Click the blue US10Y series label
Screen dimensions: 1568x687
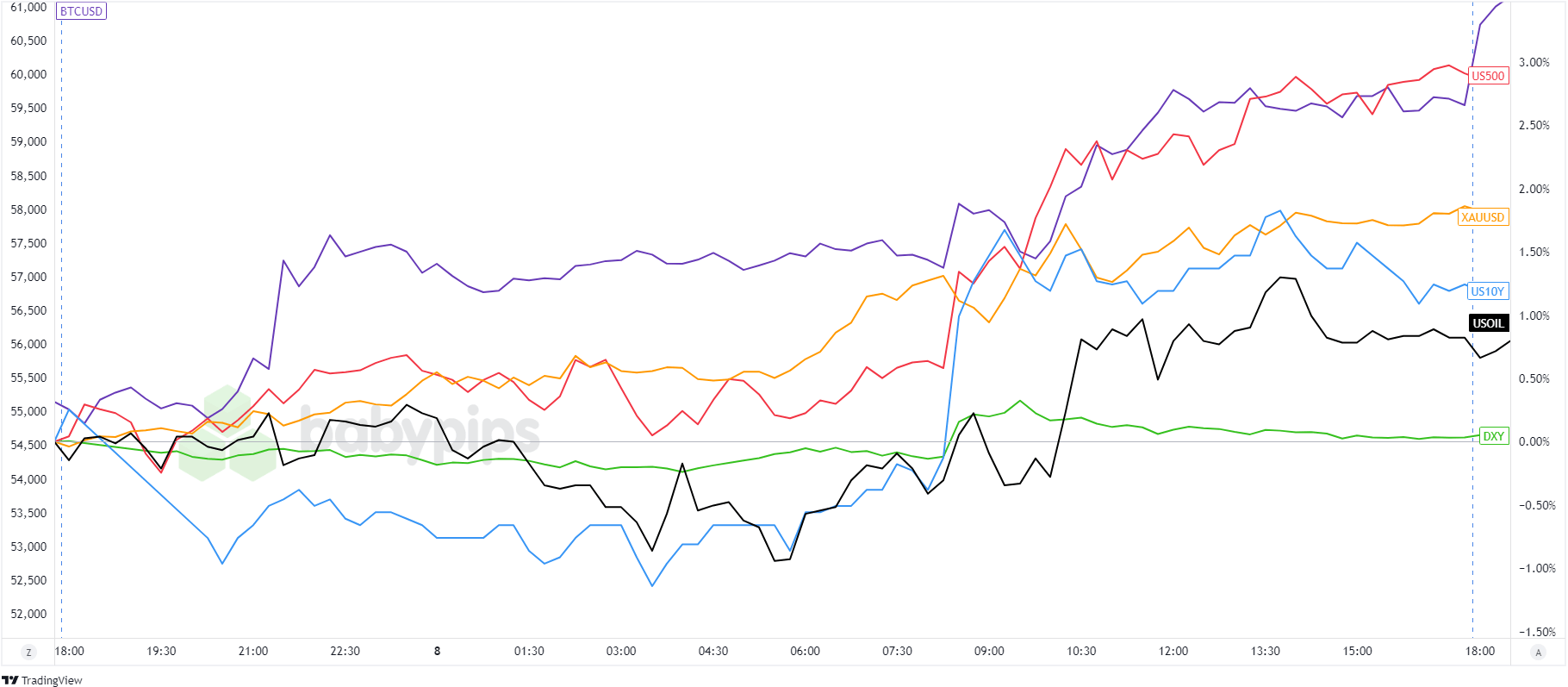pos(1487,291)
